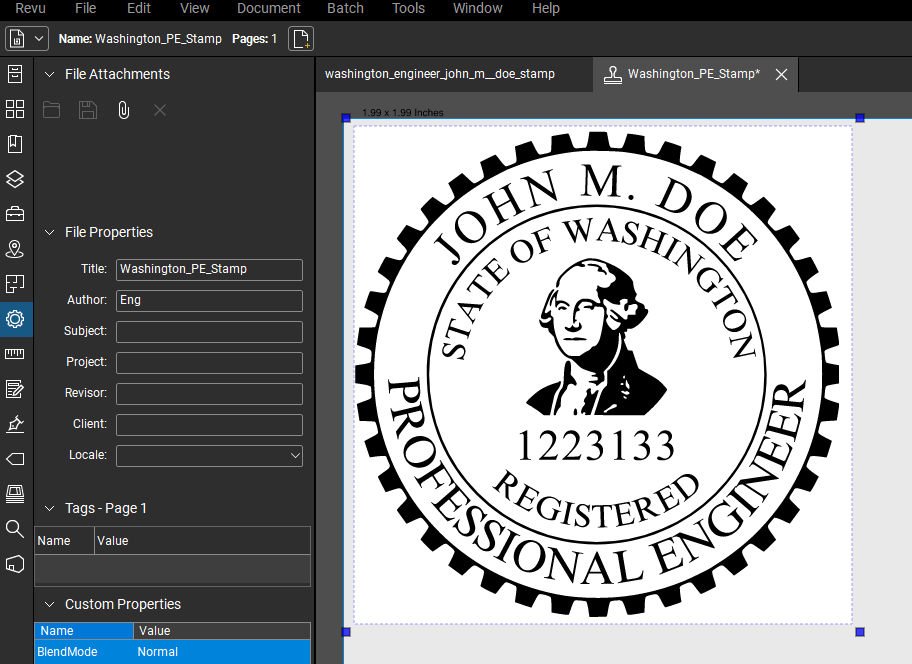Open the 3D Model panel at sidebar bottom

[15, 564]
